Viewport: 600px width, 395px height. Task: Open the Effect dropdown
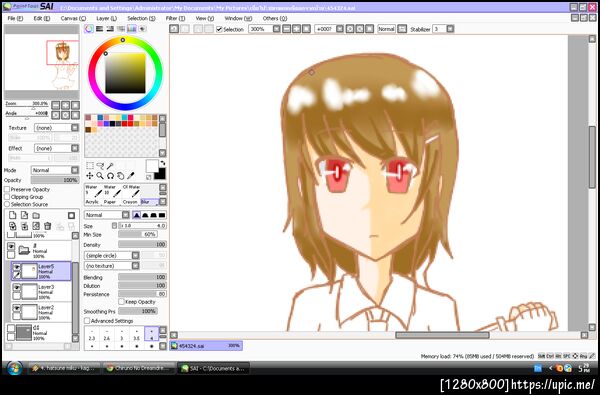pyautogui.click(x=56, y=148)
